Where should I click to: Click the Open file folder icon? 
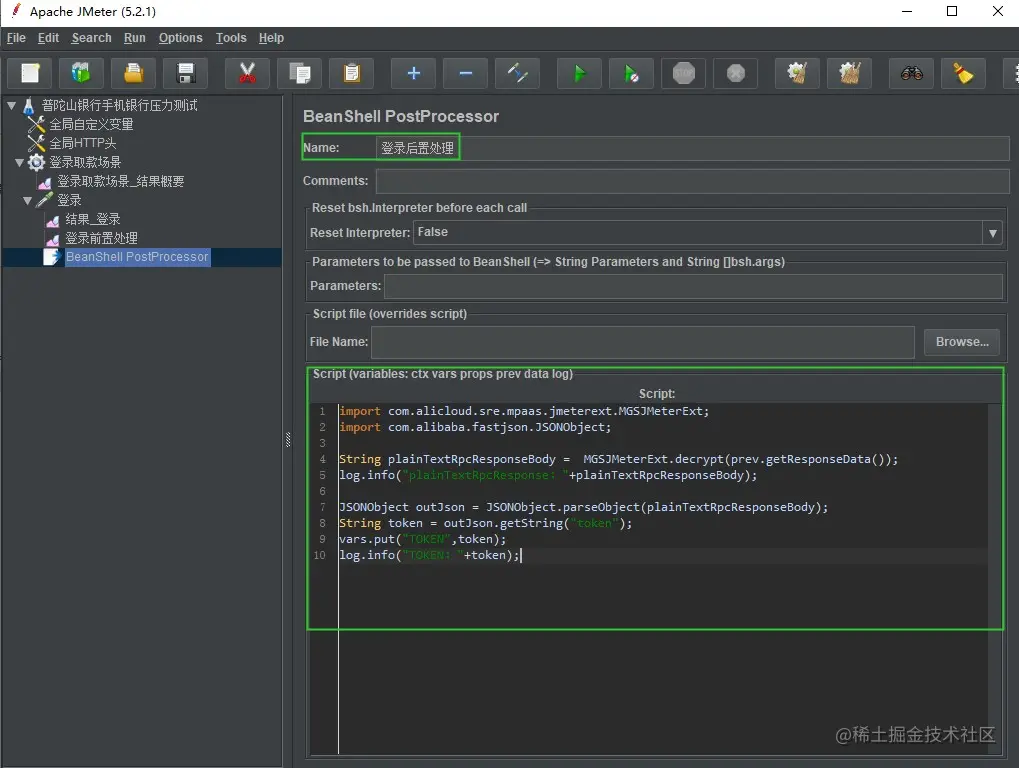pos(133,73)
